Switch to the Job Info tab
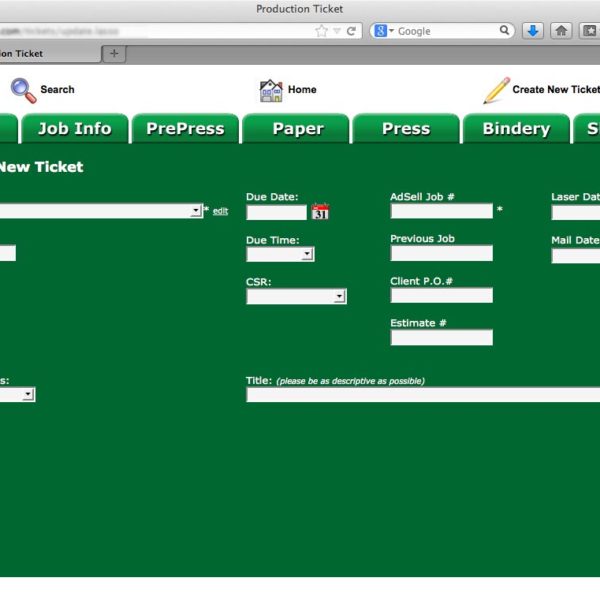This screenshot has width=600, height=600. click(74, 129)
